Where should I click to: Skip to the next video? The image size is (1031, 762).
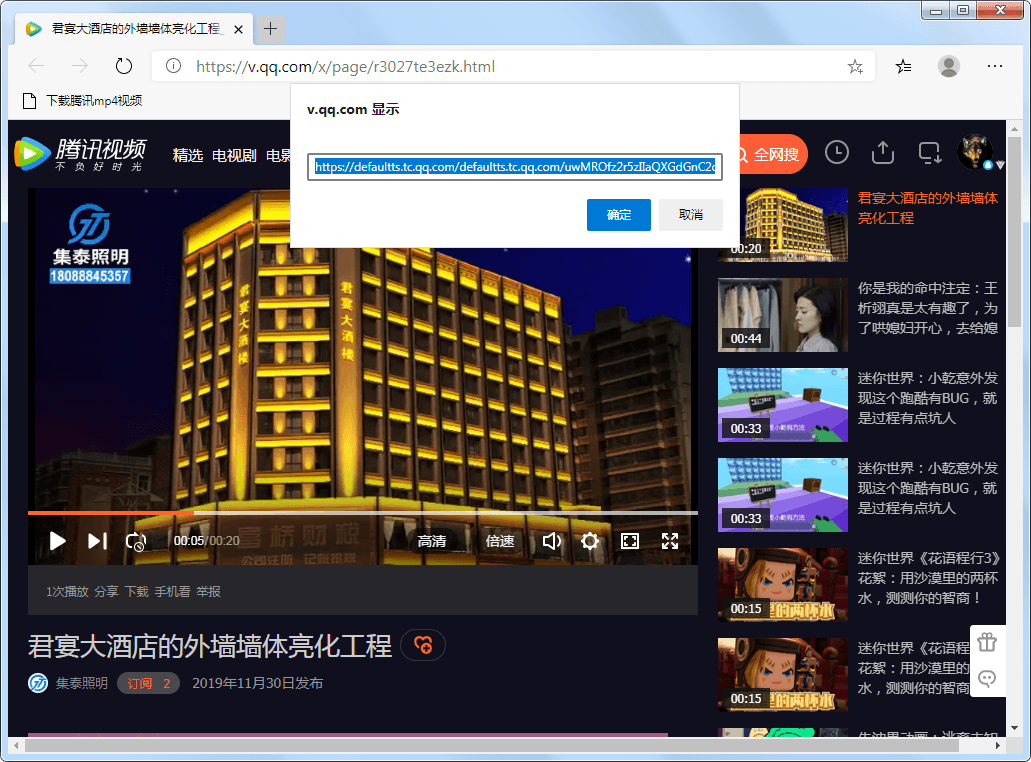tap(97, 541)
